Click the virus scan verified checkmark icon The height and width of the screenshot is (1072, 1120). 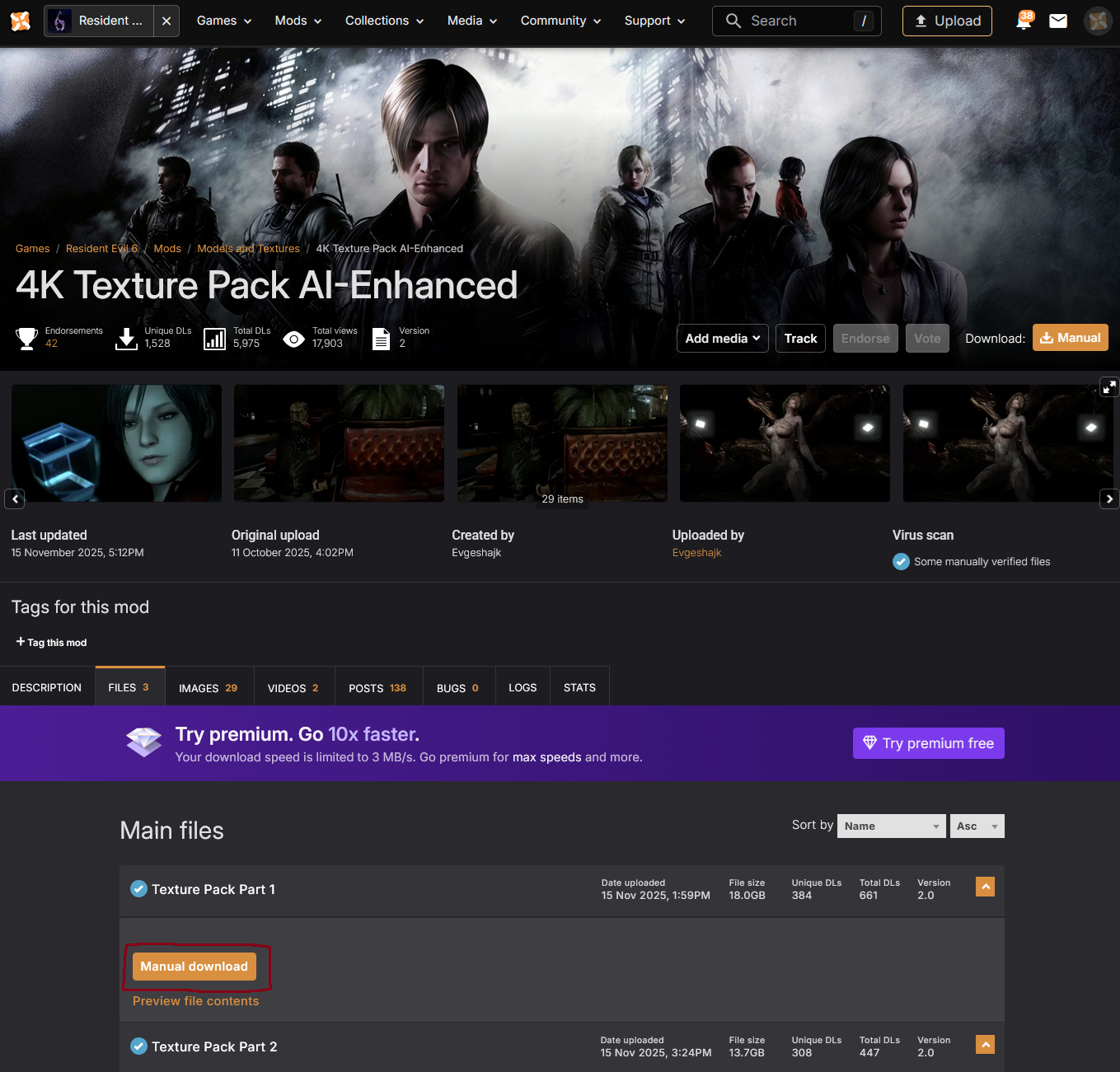901,562
